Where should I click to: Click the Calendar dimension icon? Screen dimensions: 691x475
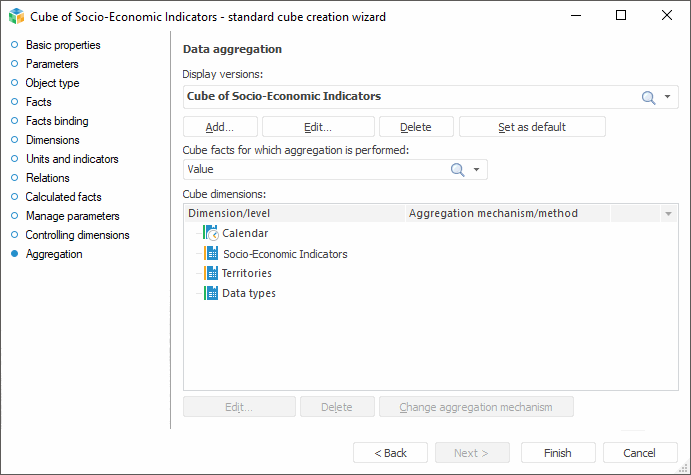(x=210, y=233)
